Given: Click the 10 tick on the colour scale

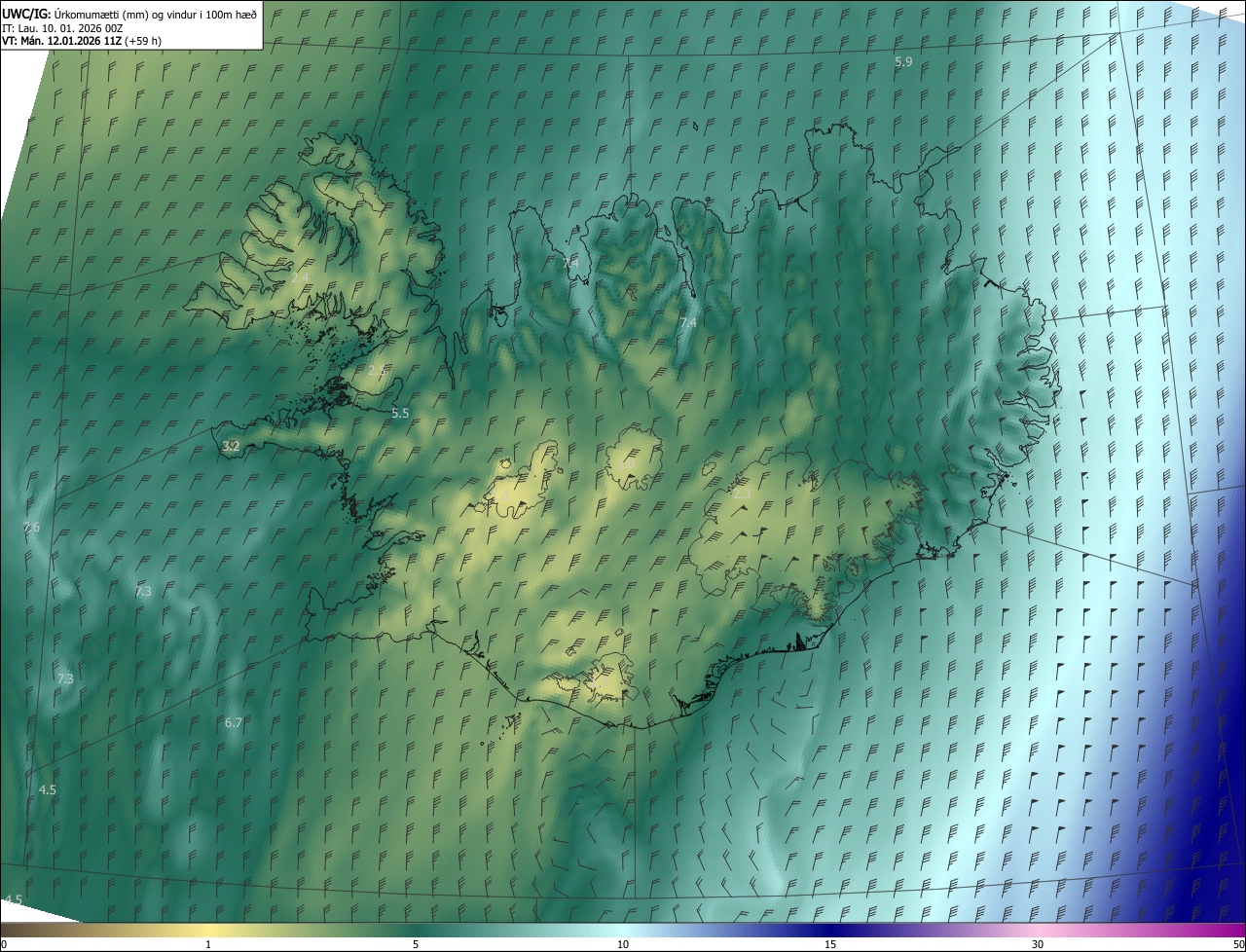Looking at the screenshot, I should coord(623,945).
